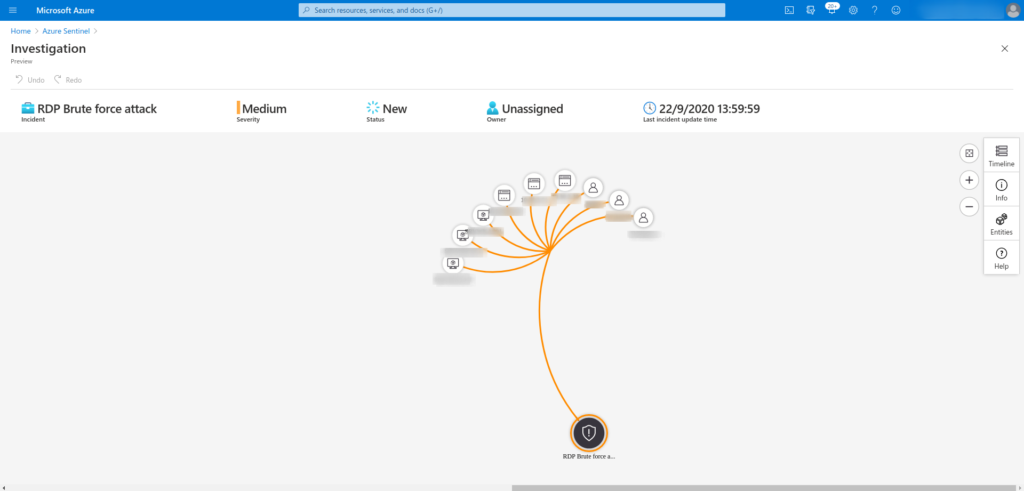The image size is (1024, 491).
Task: Open the Timeline panel
Action: point(1001,156)
